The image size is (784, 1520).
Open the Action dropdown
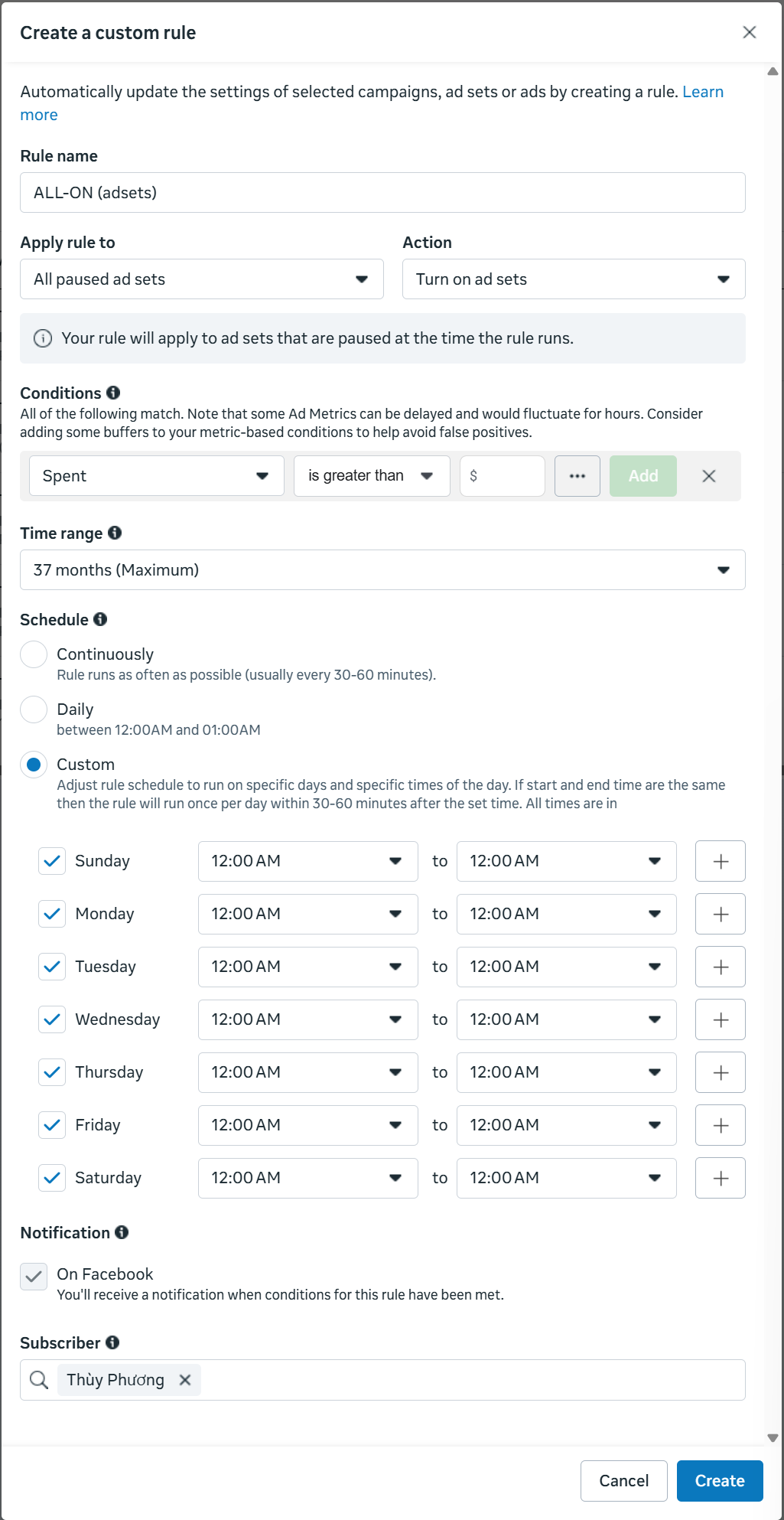tap(573, 279)
